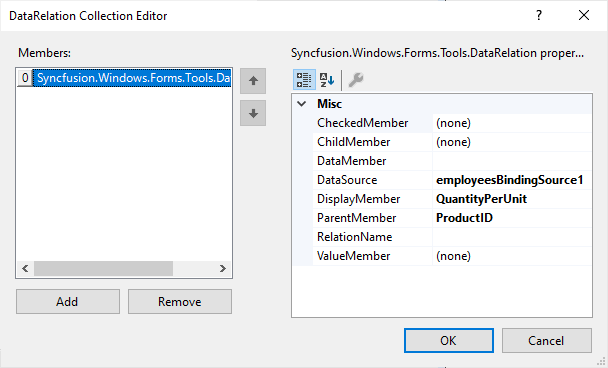608x368 pixels.
Task: Click members list scroll left arrow
Action: point(25,268)
